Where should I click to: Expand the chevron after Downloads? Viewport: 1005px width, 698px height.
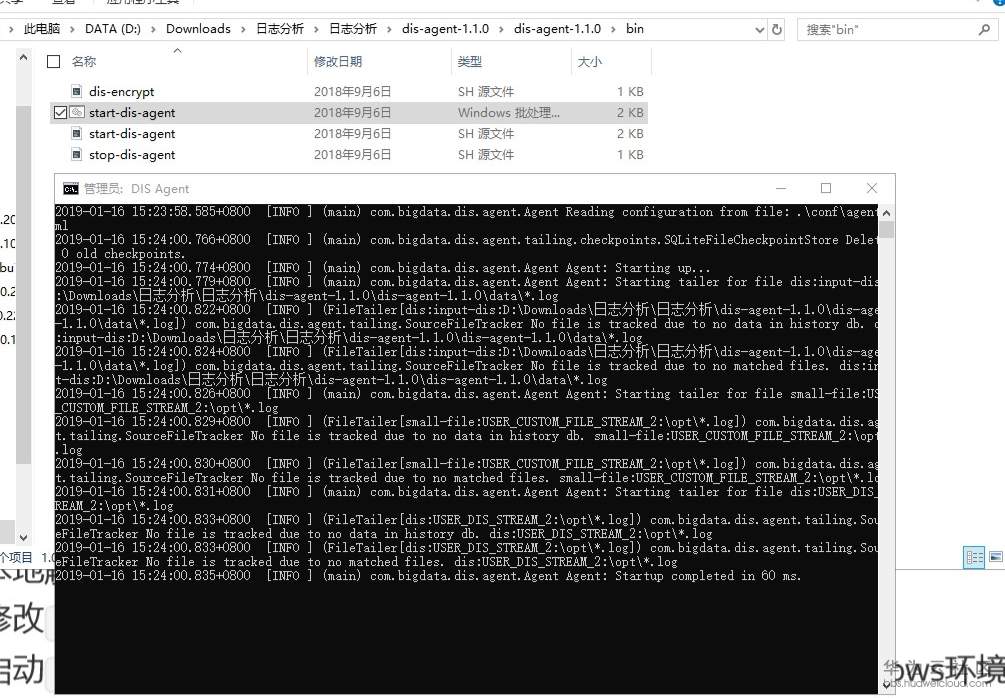[x=244, y=29]
